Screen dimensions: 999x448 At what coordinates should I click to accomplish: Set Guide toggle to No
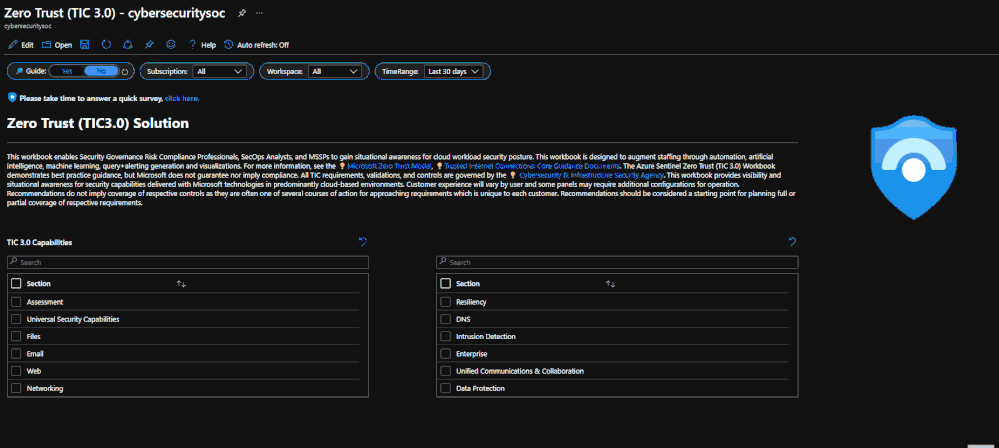(x=101, y=71)
